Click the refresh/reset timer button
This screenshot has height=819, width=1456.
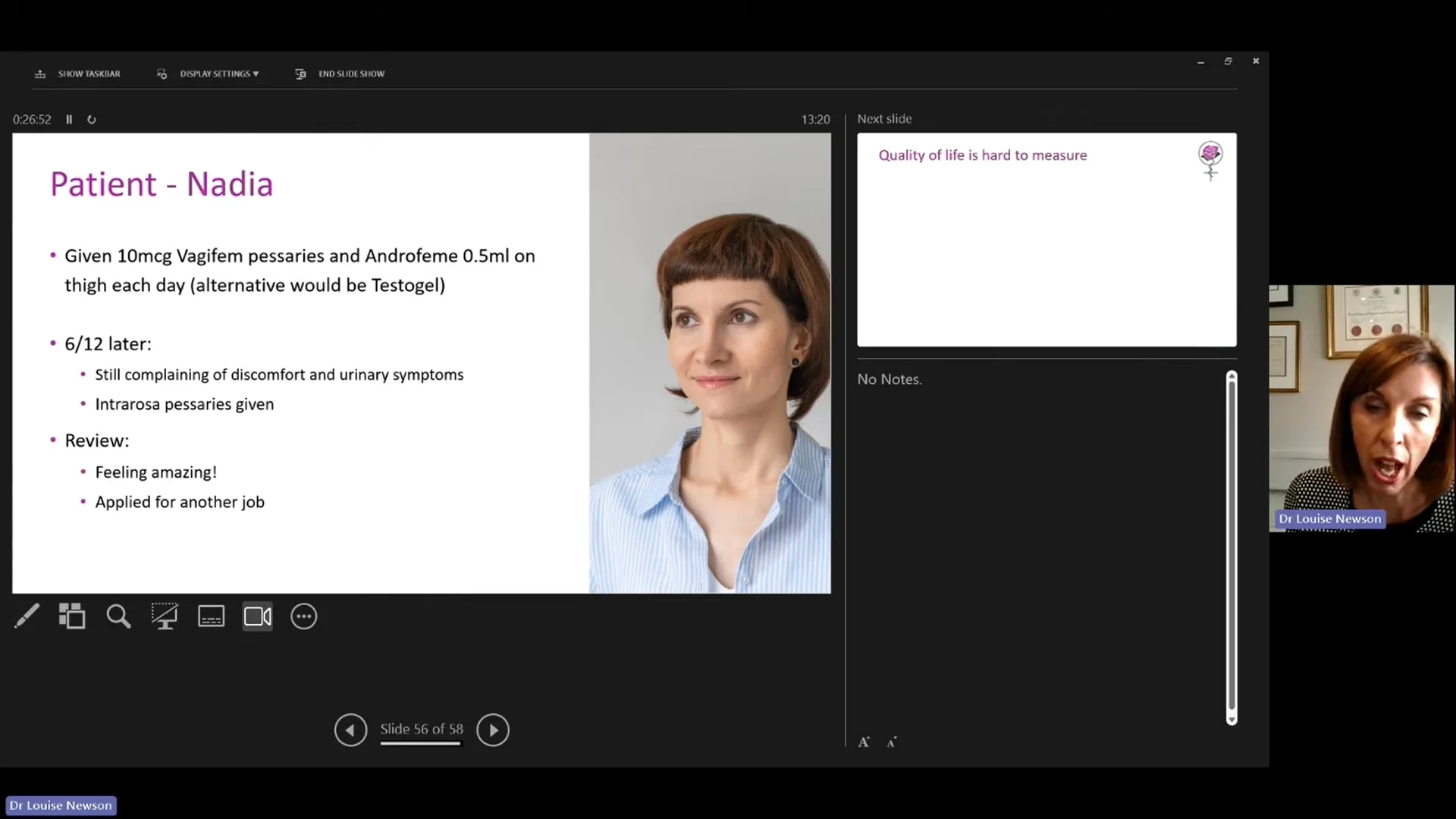[x=91, y=119]
